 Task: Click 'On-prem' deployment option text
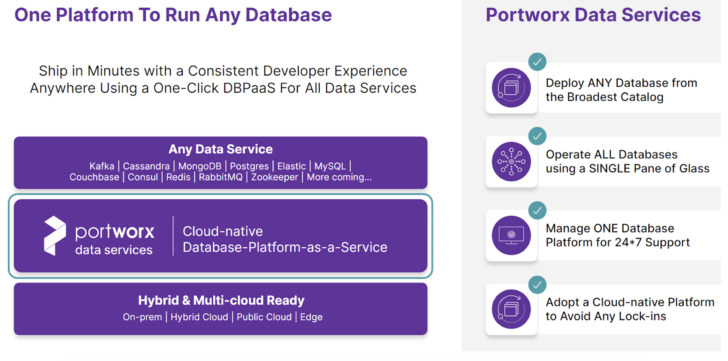tap(143, 317)
